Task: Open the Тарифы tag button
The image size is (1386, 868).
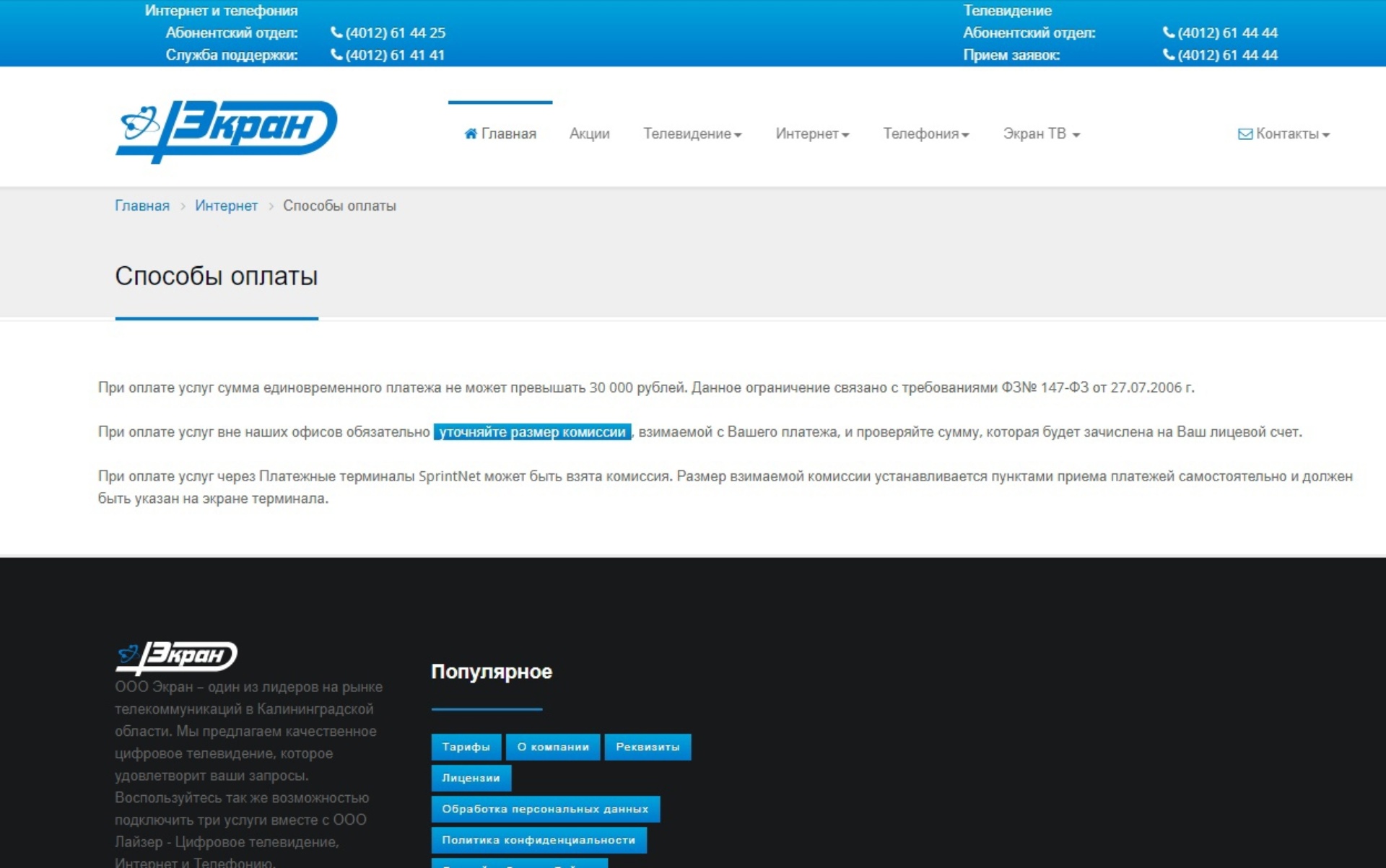Action: (x=466, y=747)
